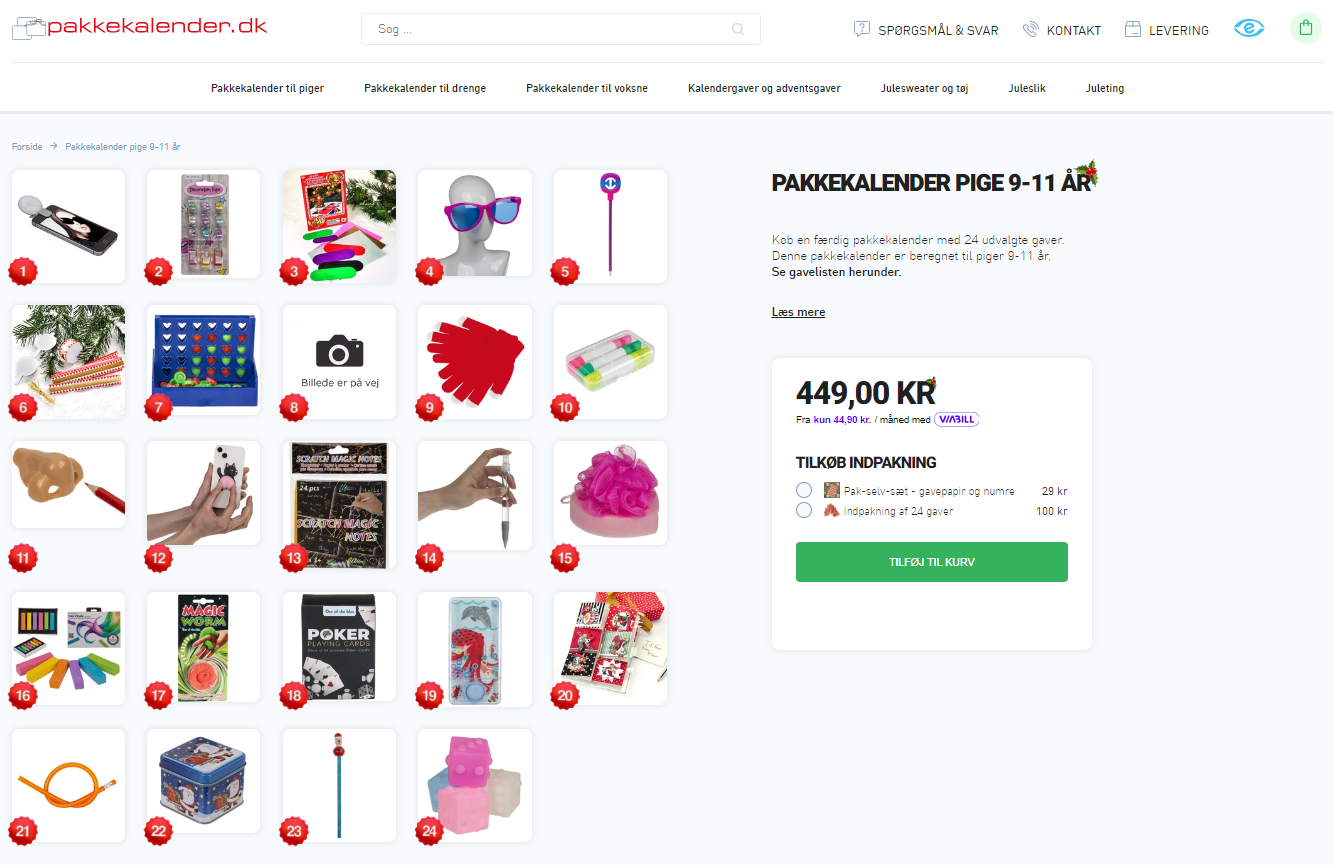Click the Spørgsmål & Svar question icon

coord(862,29)
